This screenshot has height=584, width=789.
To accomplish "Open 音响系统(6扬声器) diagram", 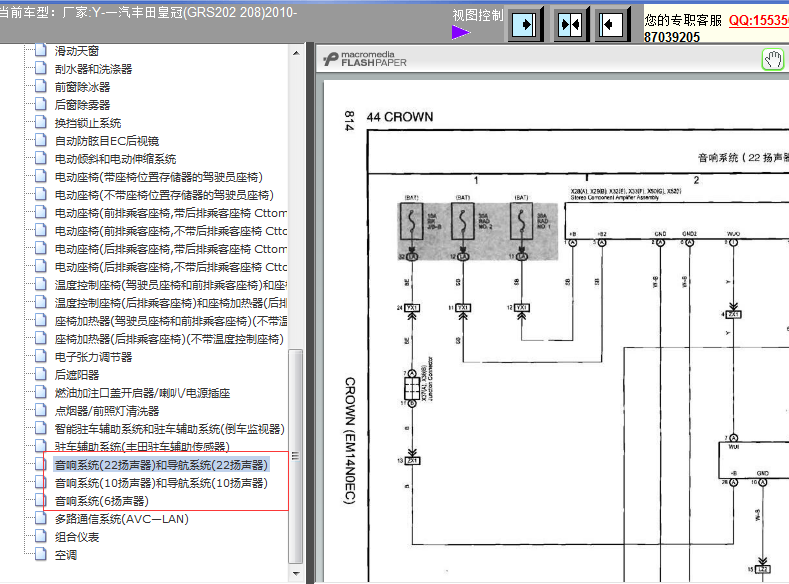I will click(x=102, y=501).
